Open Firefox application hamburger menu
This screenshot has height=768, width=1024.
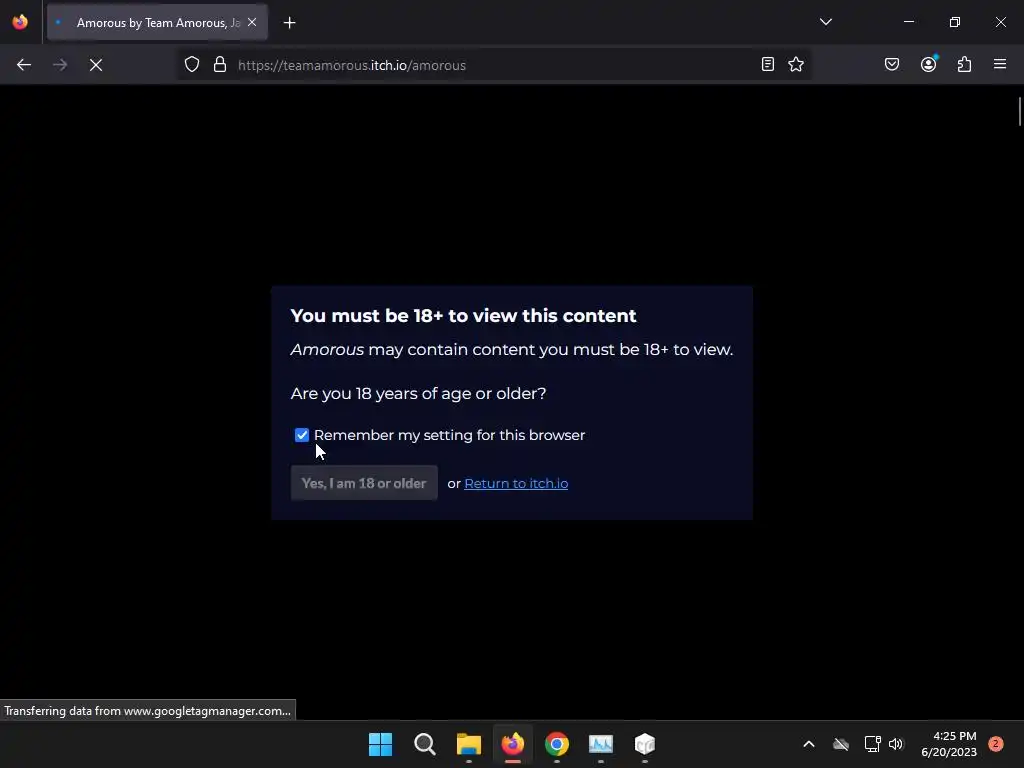pos(999,64)
